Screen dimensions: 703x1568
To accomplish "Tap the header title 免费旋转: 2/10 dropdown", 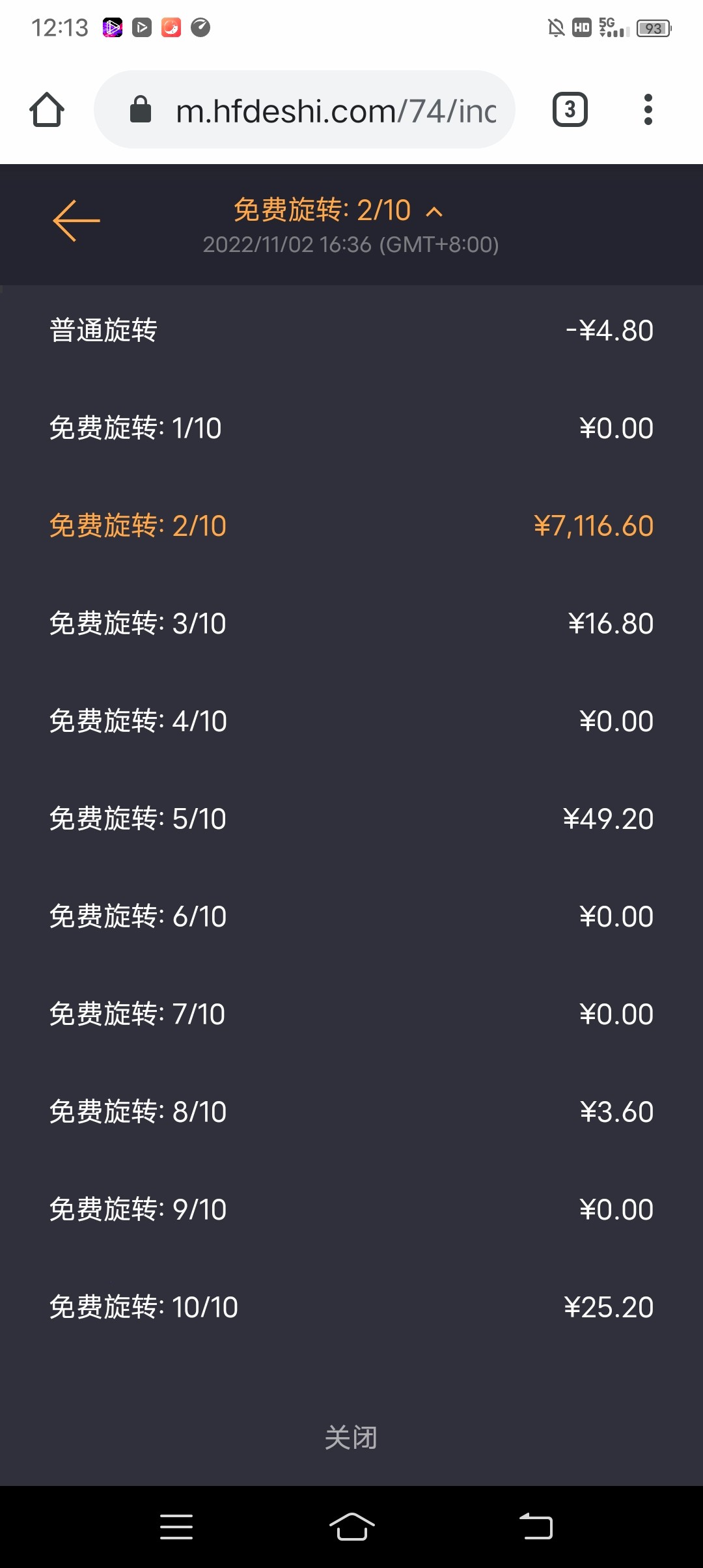I will click(x=322, y=210).
